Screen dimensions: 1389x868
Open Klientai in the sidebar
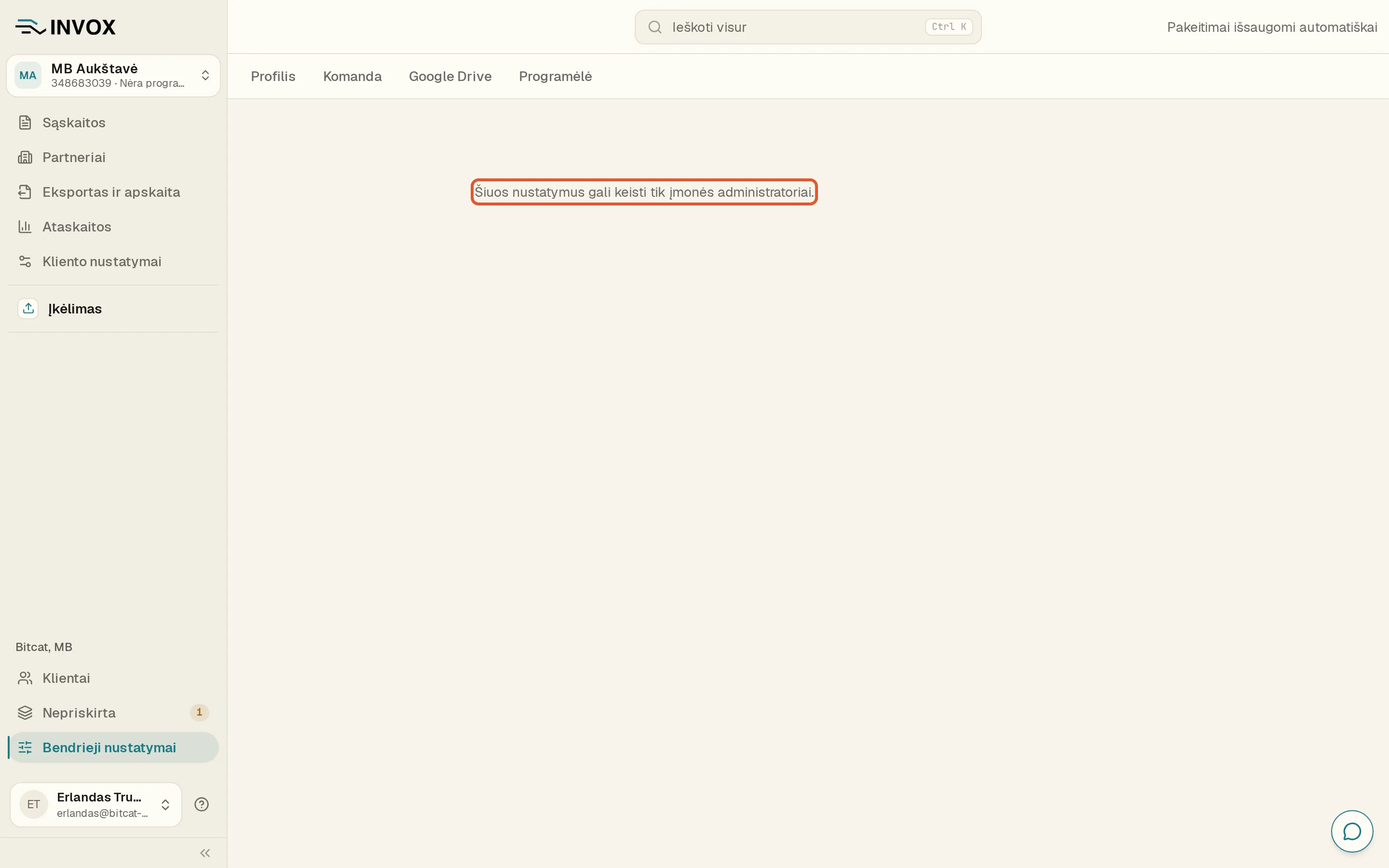tap(113, 678)
